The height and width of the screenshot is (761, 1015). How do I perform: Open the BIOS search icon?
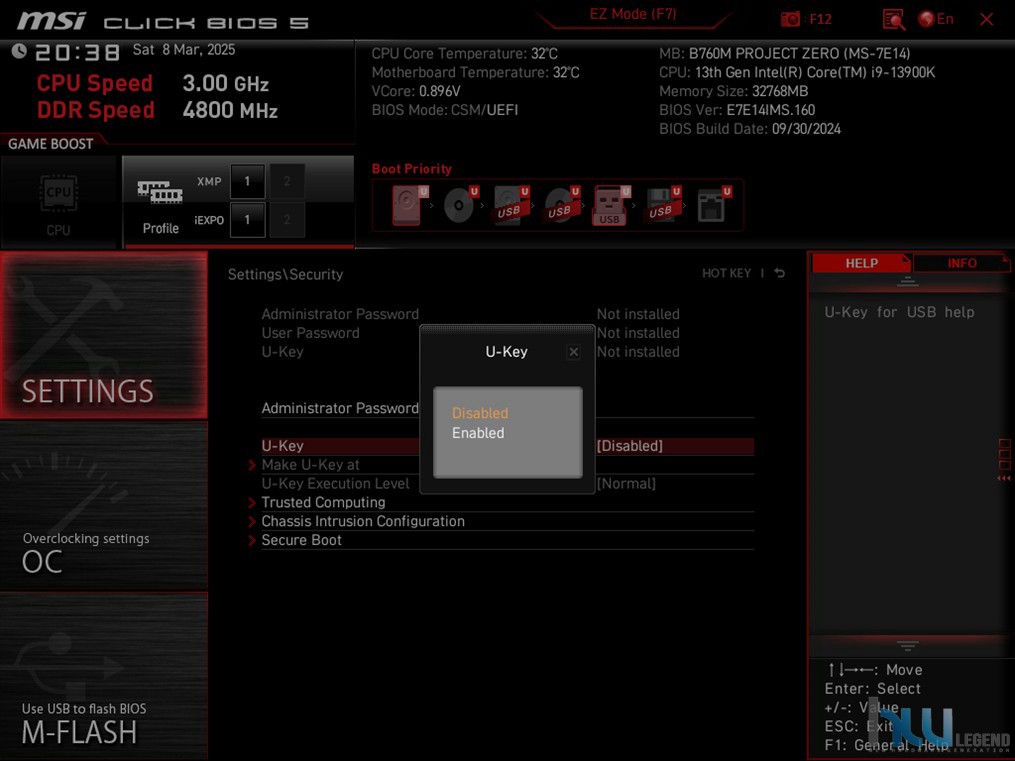tap(893, 19)
